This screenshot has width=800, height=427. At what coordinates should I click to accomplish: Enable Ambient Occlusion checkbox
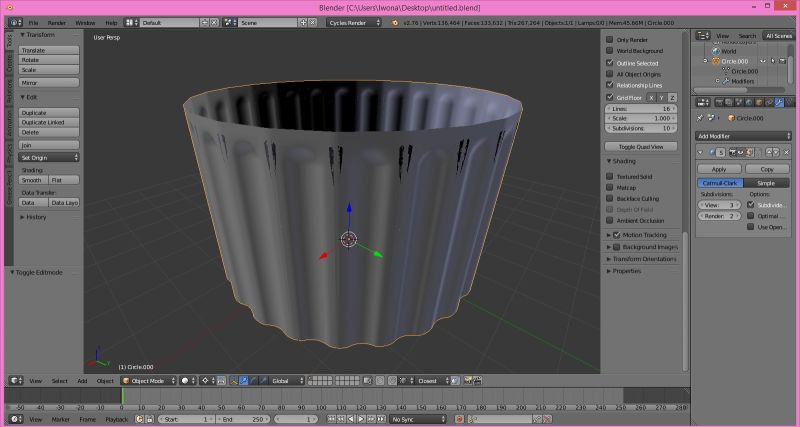click(x=610, y=220)
